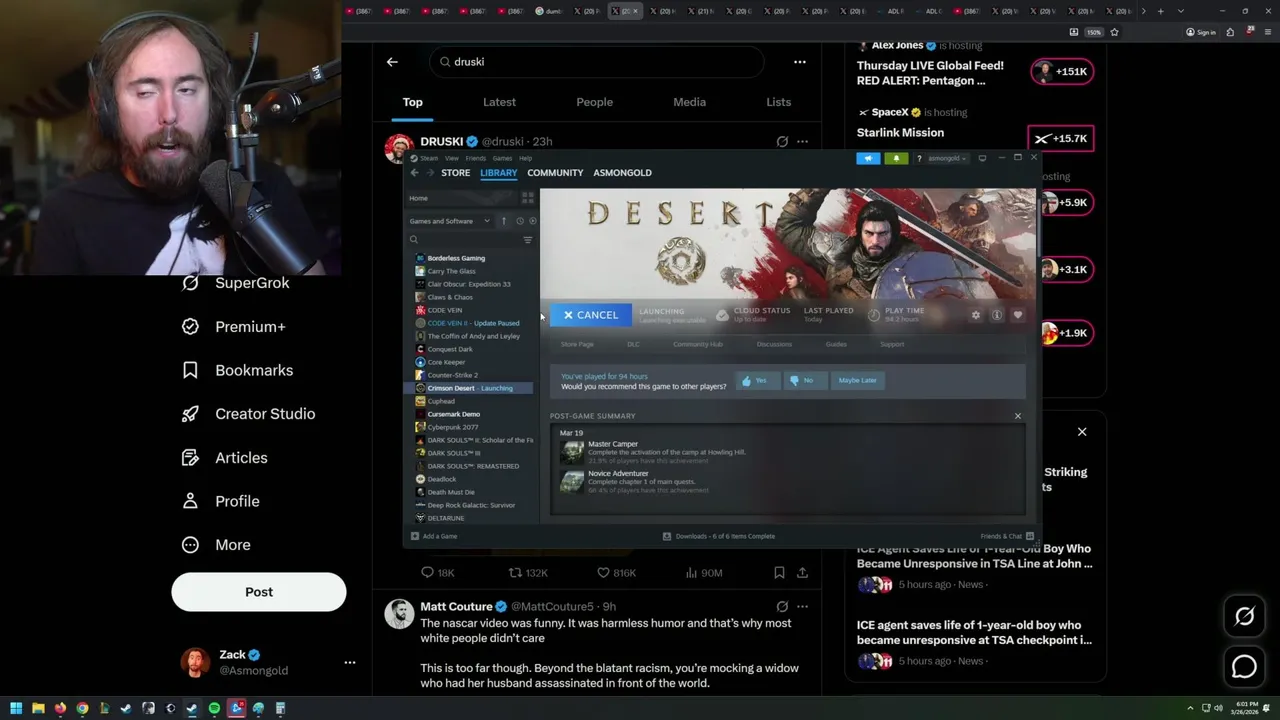Switch to the People tab on X
Screen dimensions: 1280x720
pos(594,102)
